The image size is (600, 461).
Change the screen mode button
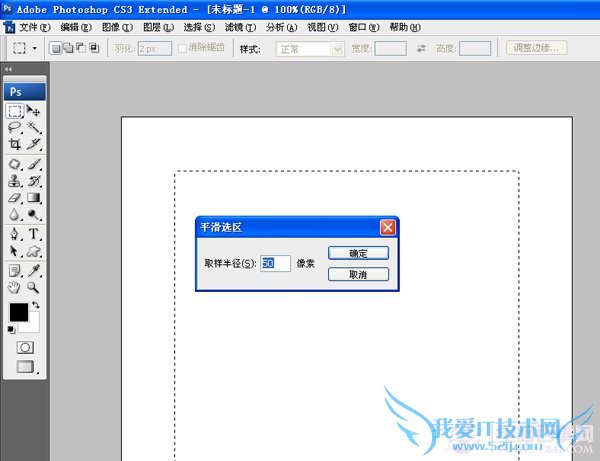click(x=25, y=367)
